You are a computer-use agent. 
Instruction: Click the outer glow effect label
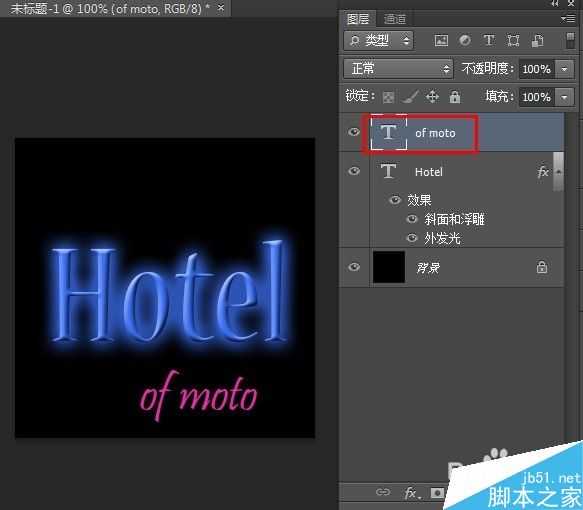442,238
